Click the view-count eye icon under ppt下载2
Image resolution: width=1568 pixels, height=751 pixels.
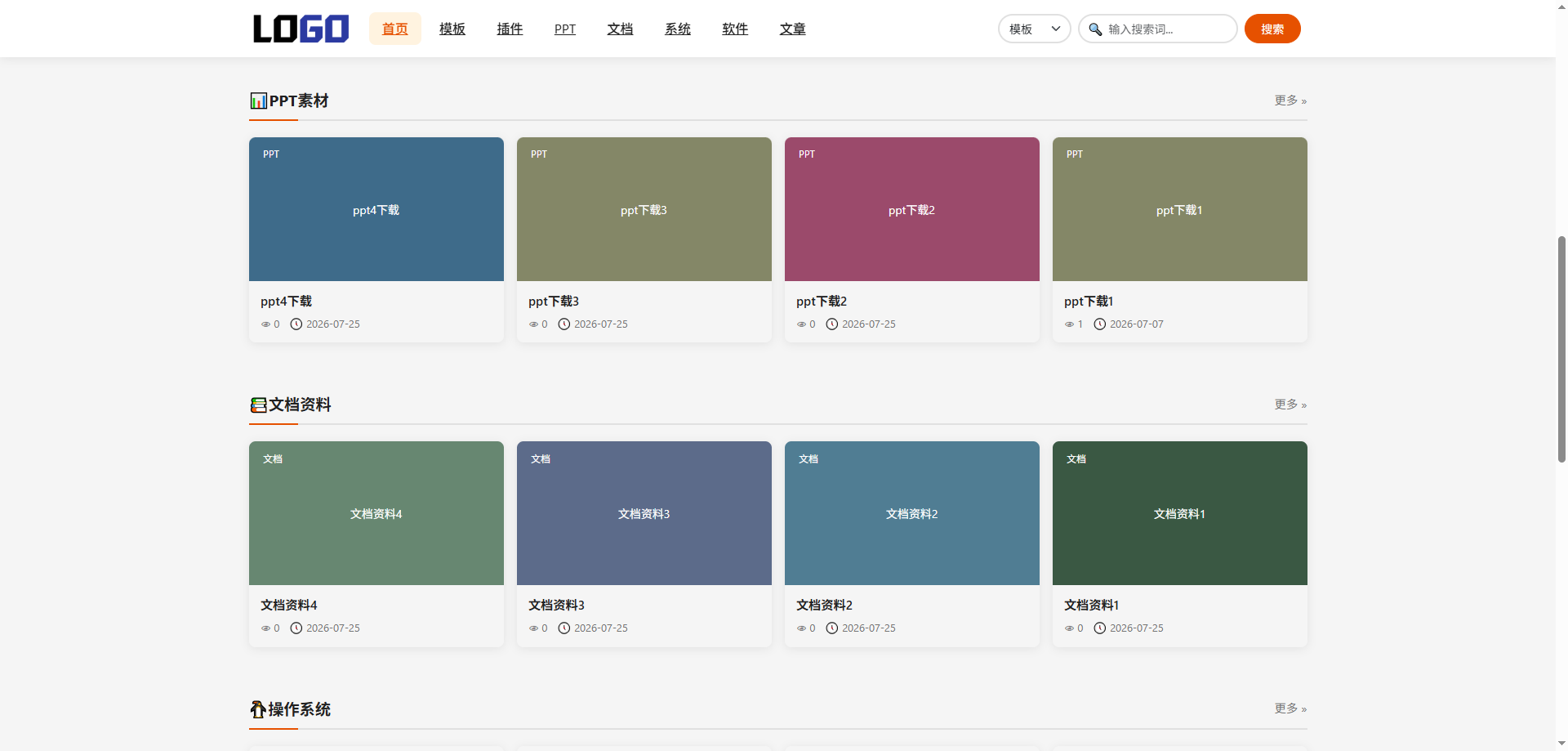point(801,324)
